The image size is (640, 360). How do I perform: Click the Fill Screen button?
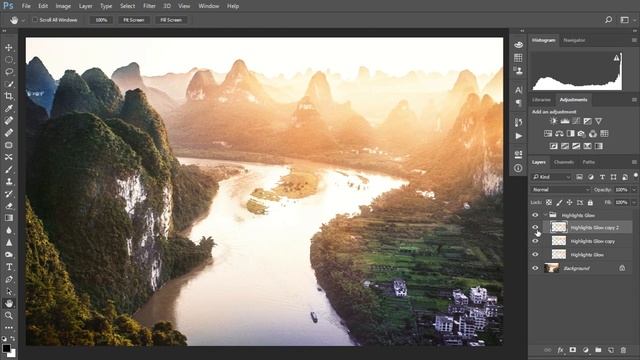click(x=171, y=20)
